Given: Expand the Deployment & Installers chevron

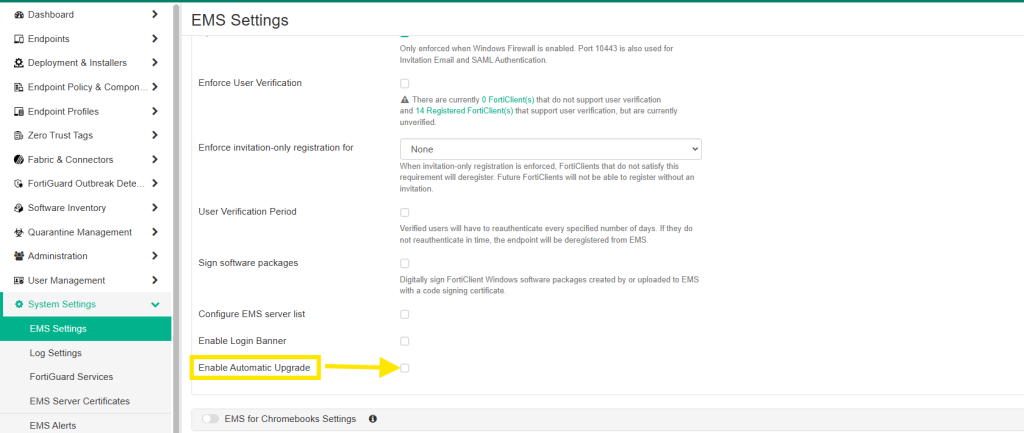Looking at the screenshot, I should [155, 63].
